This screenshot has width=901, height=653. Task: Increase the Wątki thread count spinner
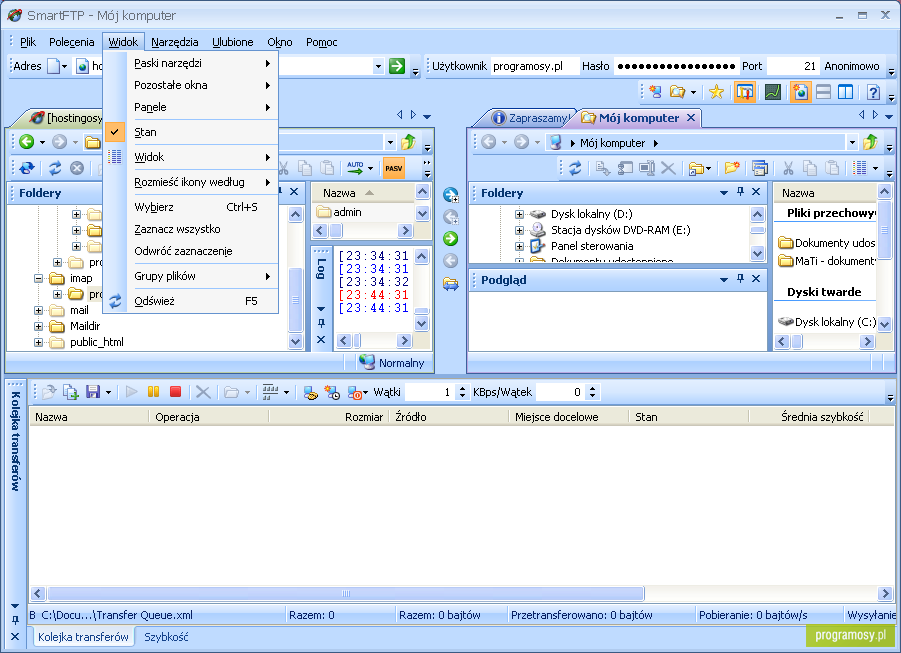coord(463,388)
